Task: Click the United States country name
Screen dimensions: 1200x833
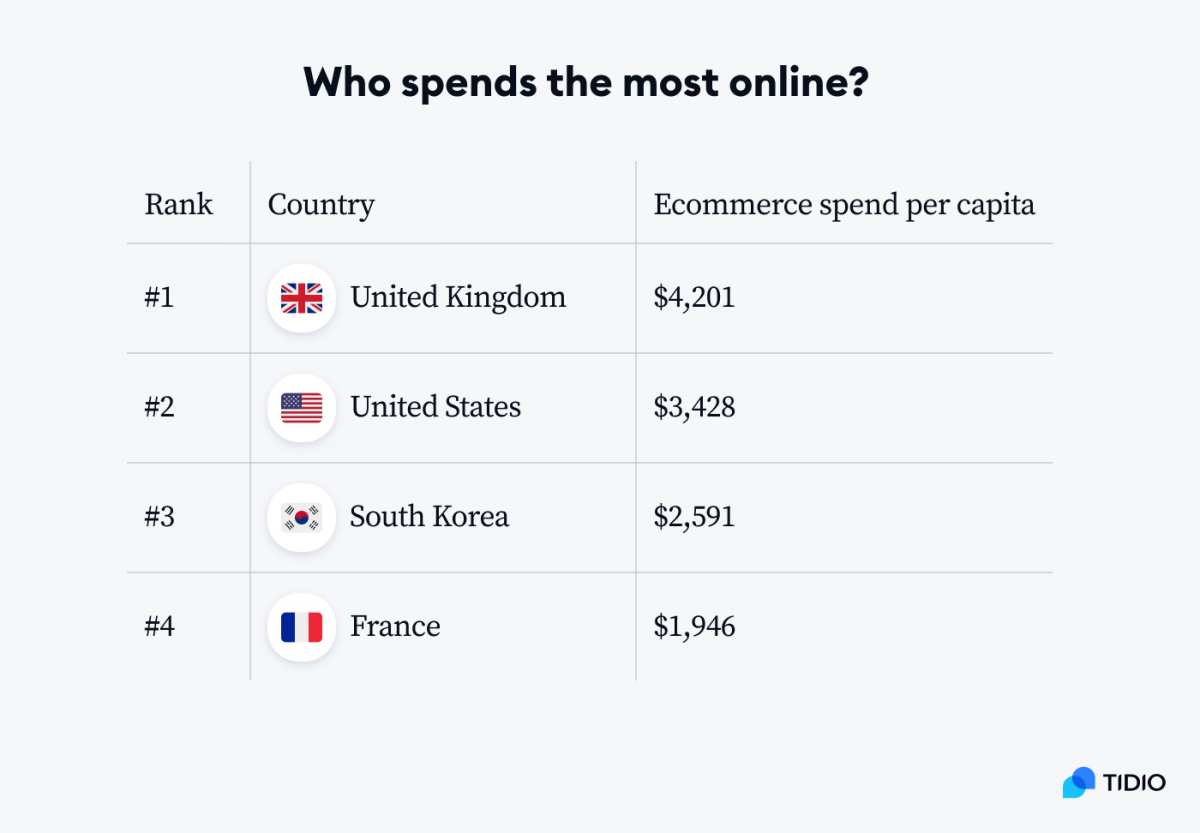Action: pyautogui.click(x=435, y=407)
